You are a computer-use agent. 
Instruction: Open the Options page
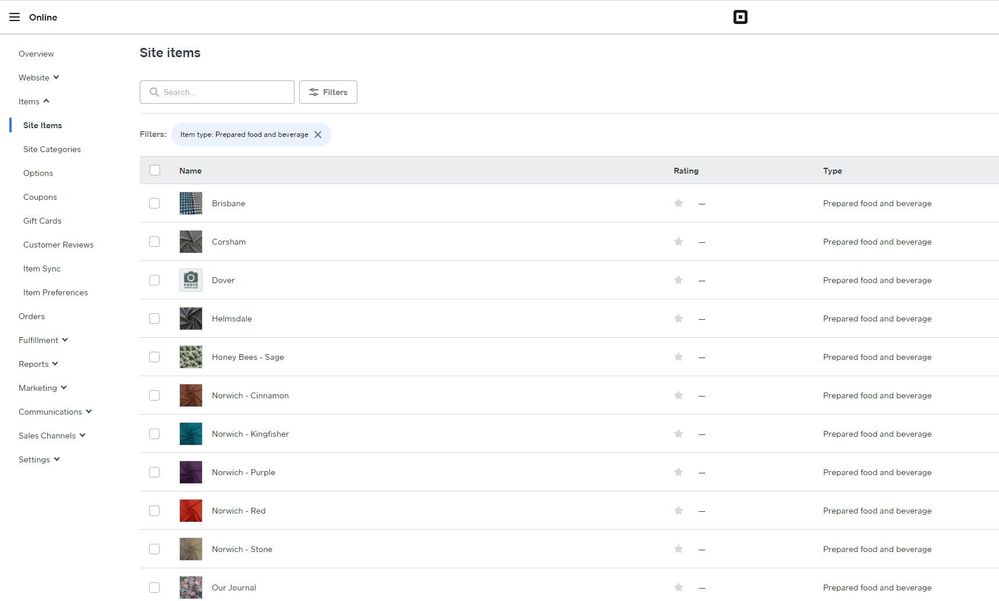(x=38, y=173)
